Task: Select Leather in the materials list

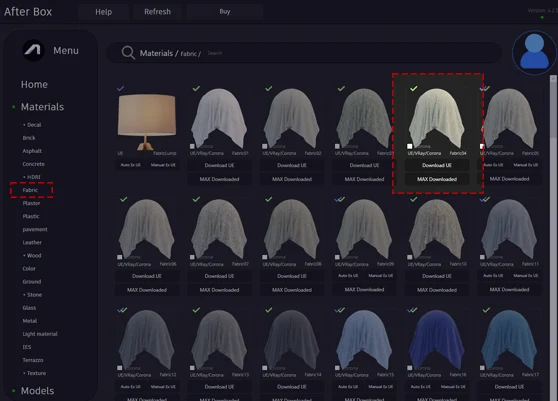Action: point(32,242)
